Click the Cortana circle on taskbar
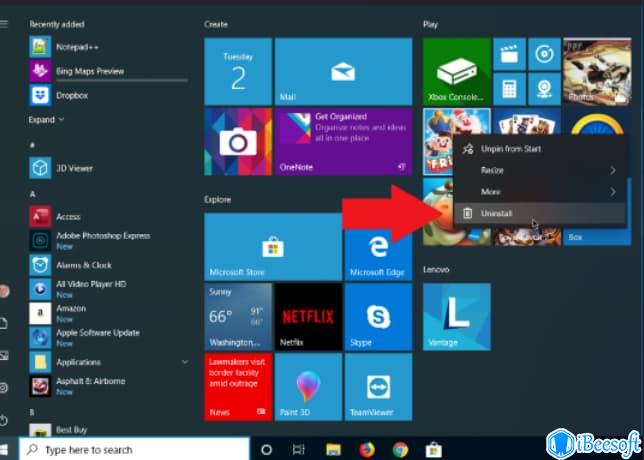This screenshot has height=460, width=644. click(x=267, y=450)
